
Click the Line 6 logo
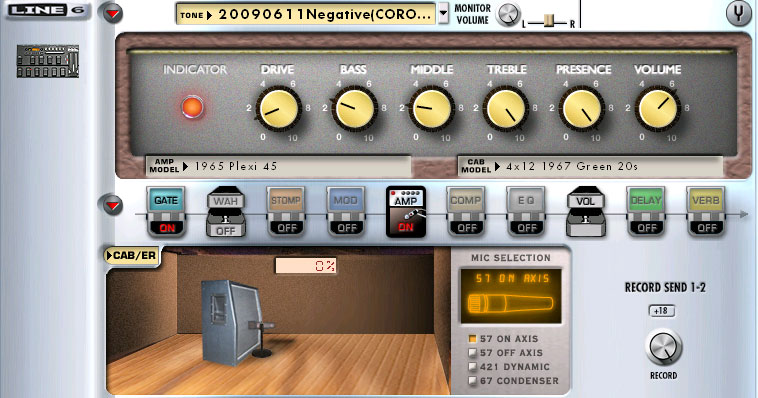pos(47,11)
